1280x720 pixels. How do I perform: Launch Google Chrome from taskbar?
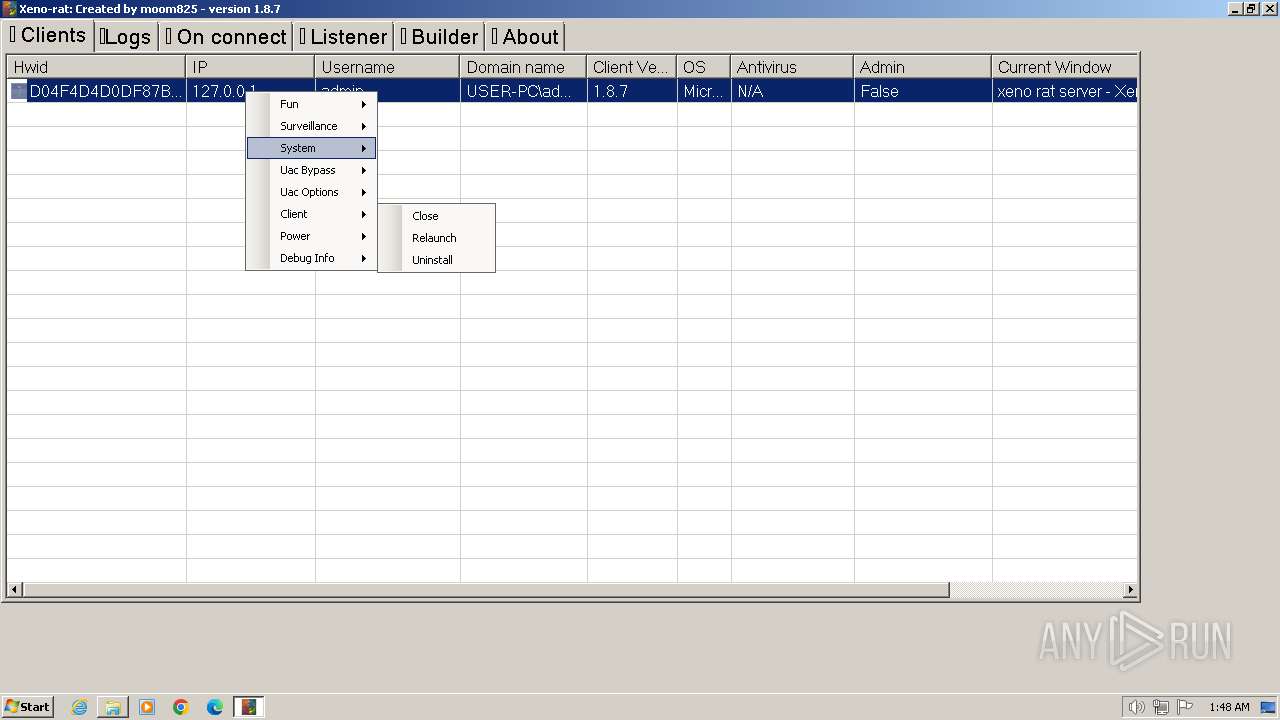click(181, 707)
